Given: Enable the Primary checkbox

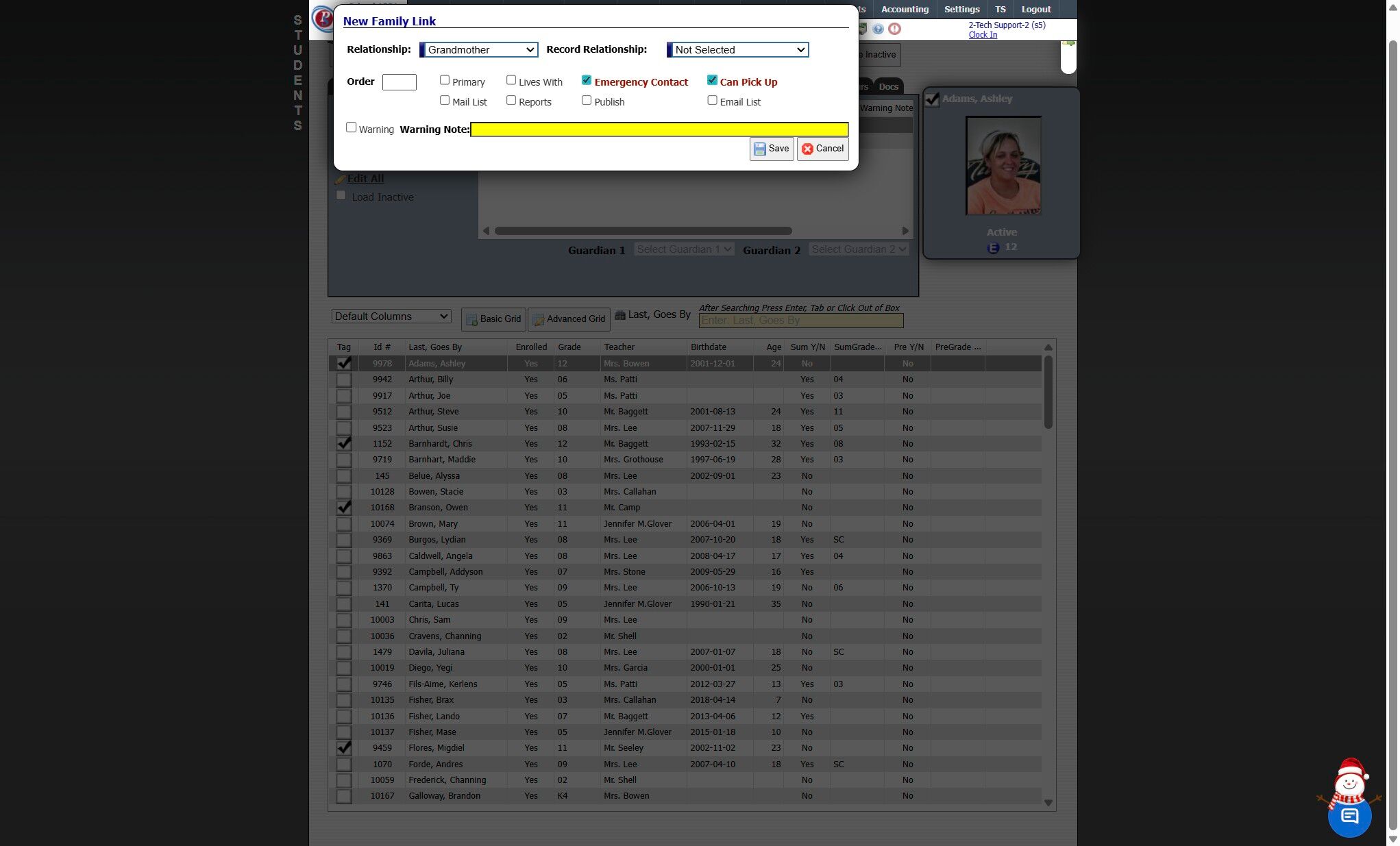Looking at the screenshot, I should coord(445,81).
